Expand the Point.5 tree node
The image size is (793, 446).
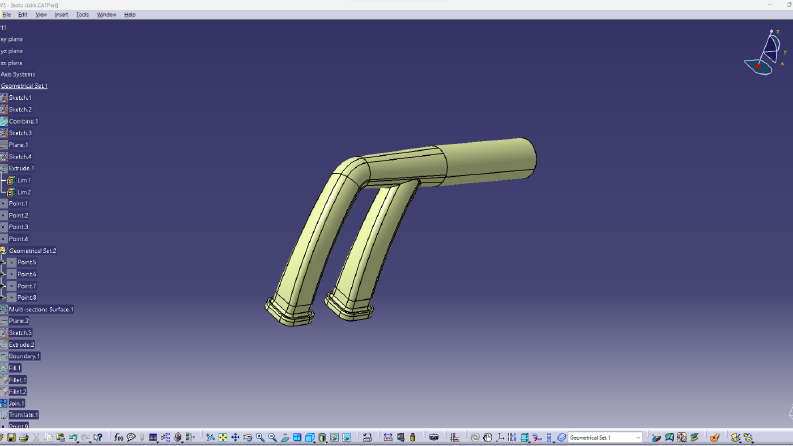point(2,262)
